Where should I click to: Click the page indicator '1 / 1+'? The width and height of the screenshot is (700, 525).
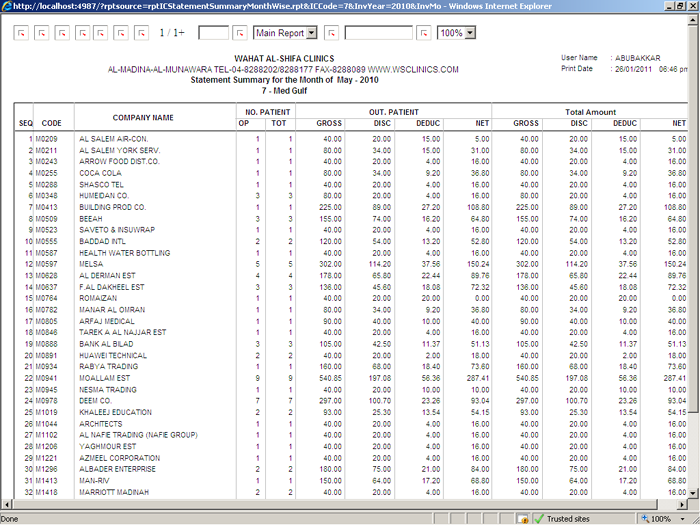pos(172,33)
